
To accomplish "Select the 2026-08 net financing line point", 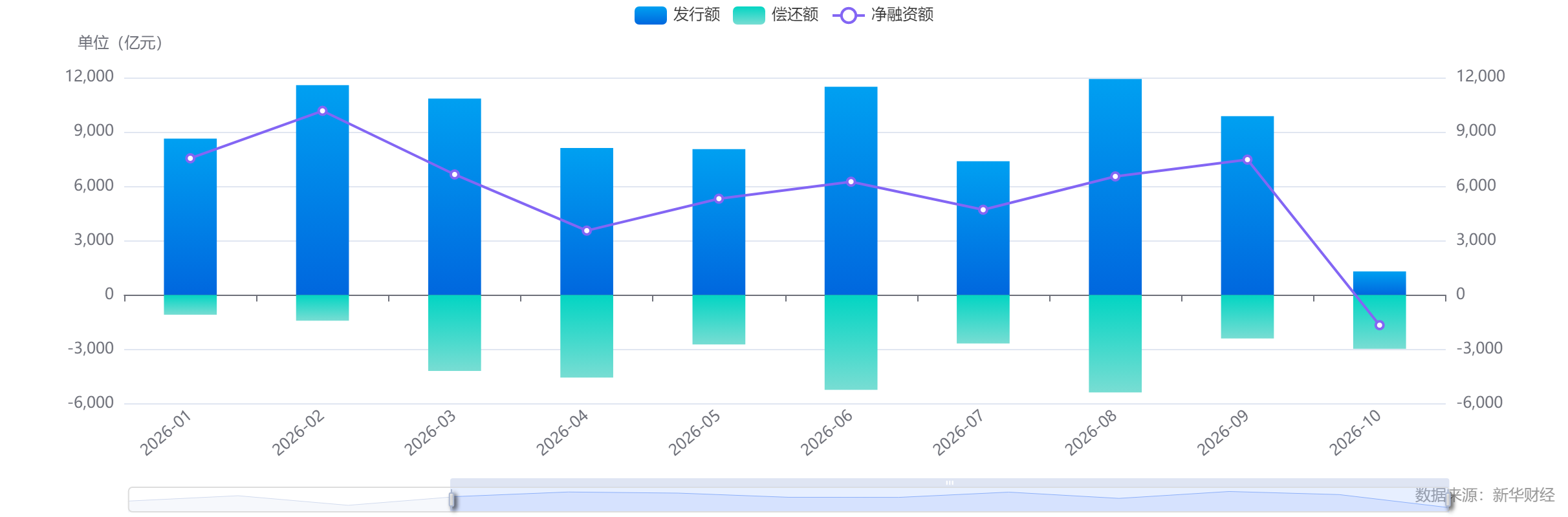I will (x=1115, y=176).
